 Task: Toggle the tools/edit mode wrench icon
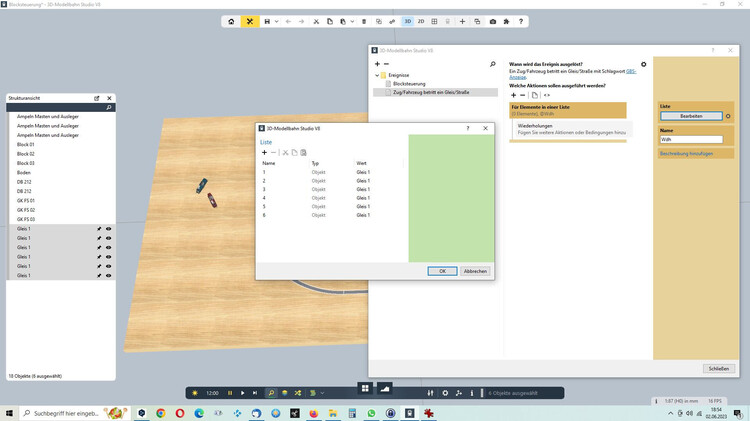coord(250,20)
